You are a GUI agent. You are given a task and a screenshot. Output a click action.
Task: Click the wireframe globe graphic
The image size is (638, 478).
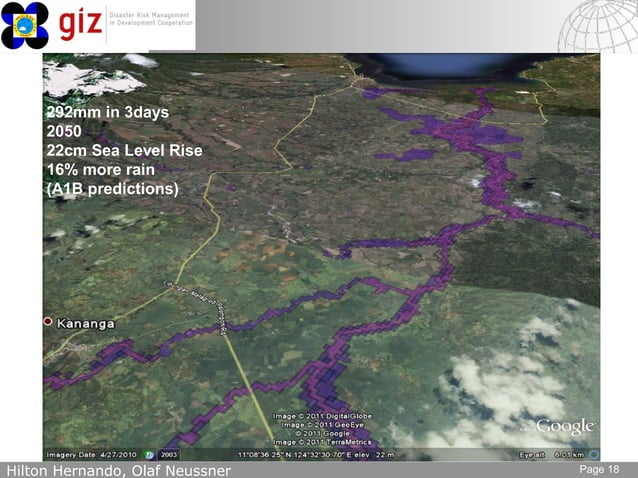coord(598,27)
